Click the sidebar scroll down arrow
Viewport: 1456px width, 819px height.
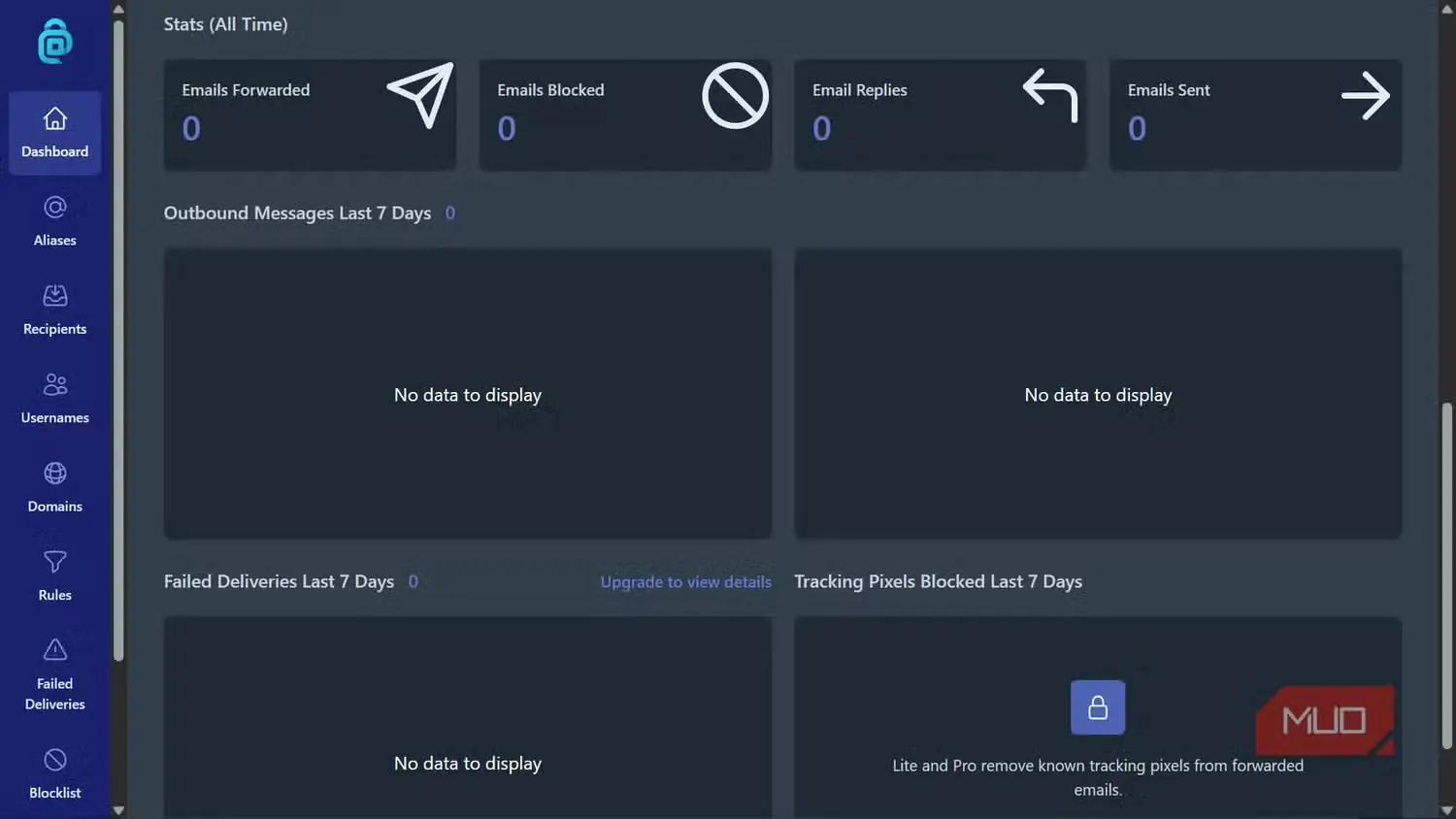pyautogui.click(x=118, y=810)
